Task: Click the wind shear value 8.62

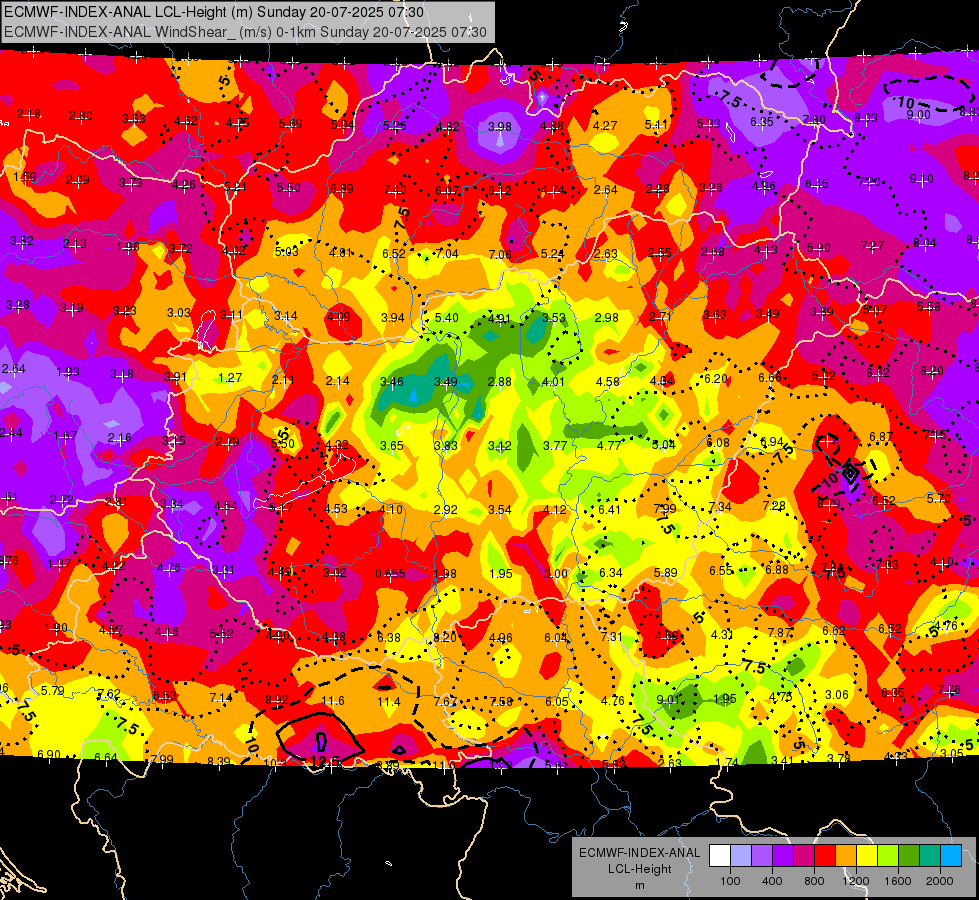Action: tap(878, 373)
